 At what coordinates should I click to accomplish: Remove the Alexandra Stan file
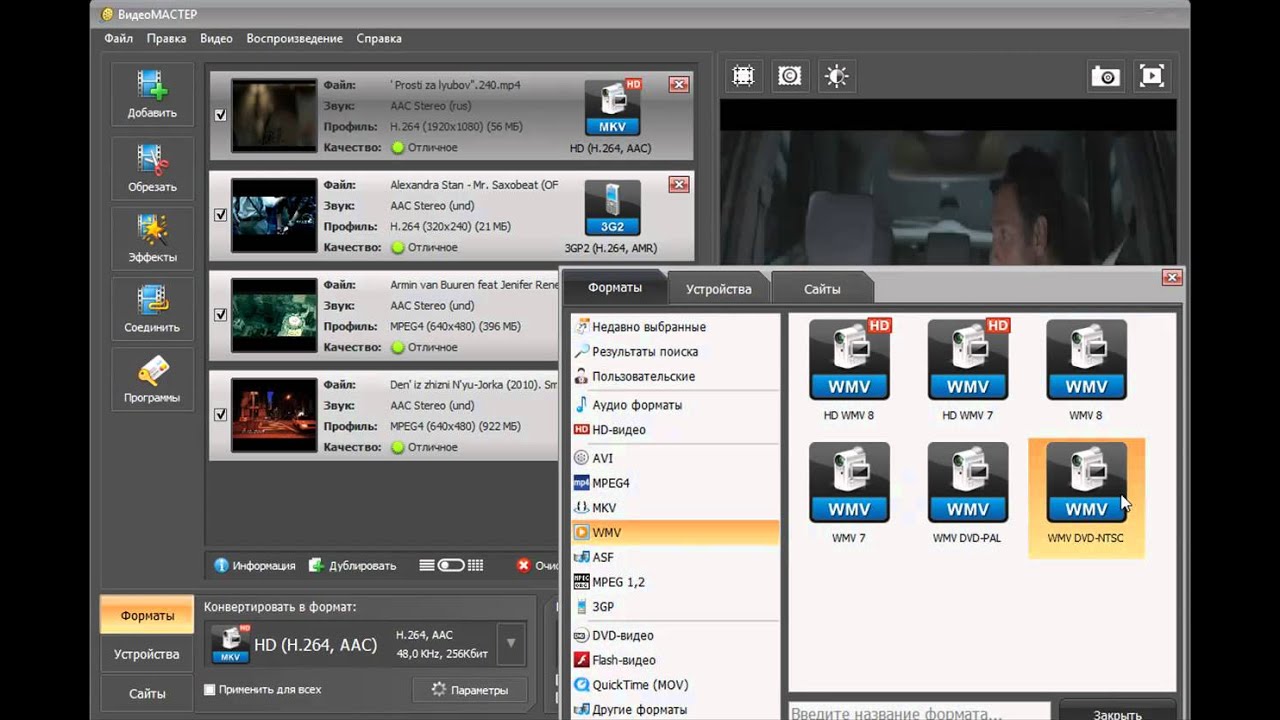click(679, 185)
